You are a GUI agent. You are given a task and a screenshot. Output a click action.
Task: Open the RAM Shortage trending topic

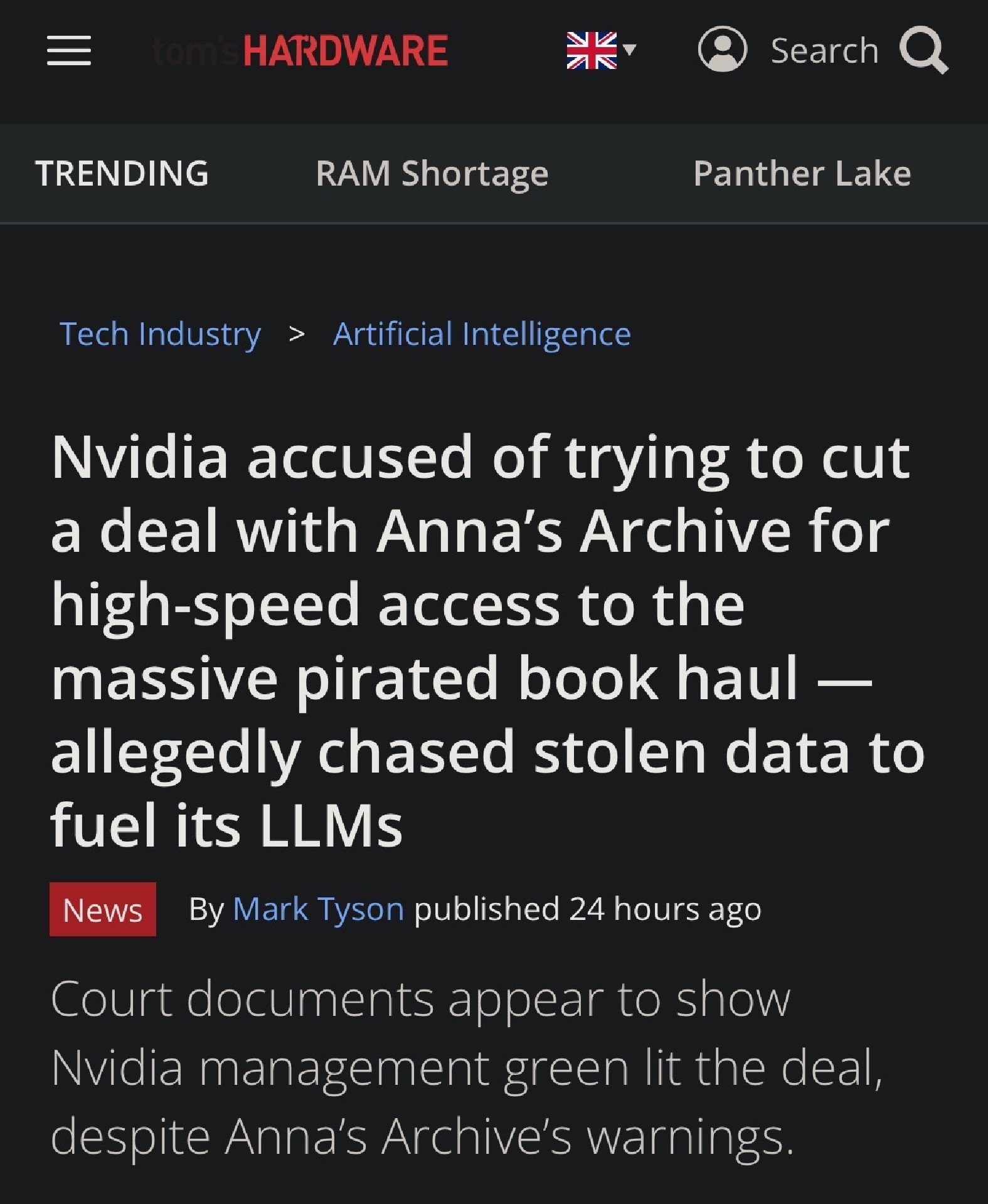432,174
